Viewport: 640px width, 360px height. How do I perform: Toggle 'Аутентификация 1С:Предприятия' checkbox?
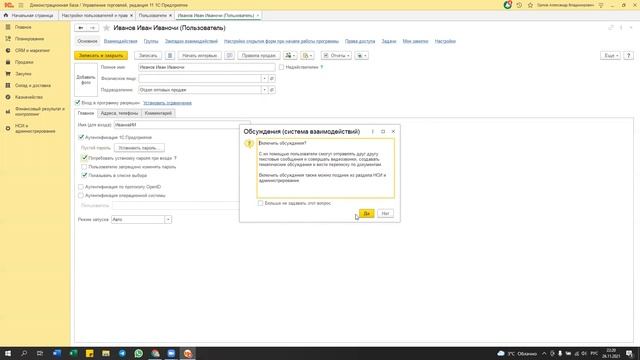pos(81,137)
